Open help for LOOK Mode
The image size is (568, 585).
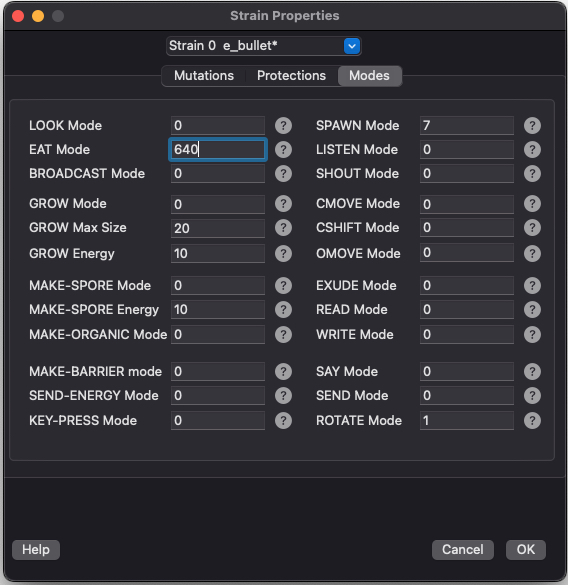283,126
